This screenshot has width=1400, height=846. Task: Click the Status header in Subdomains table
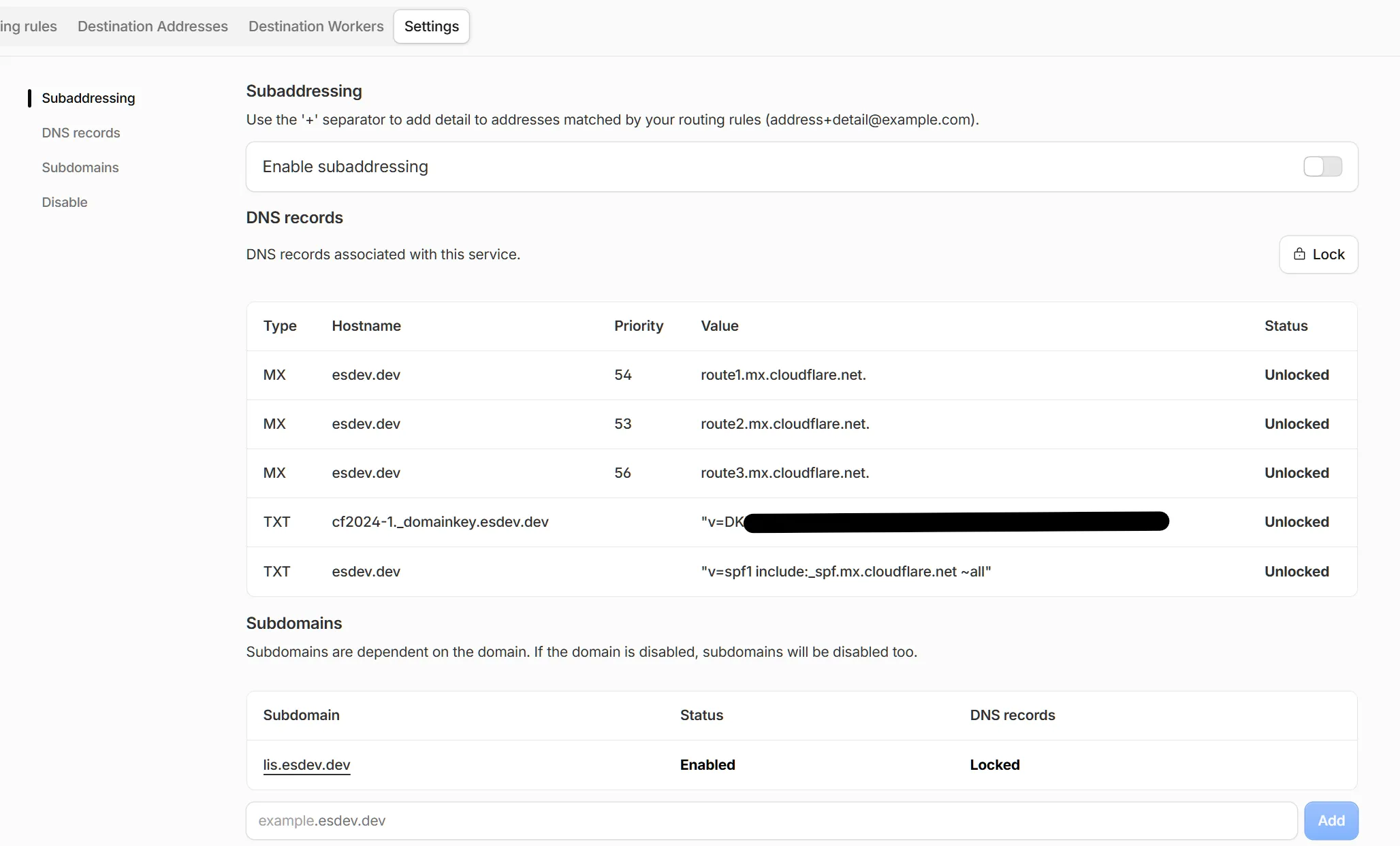(701, 715)
